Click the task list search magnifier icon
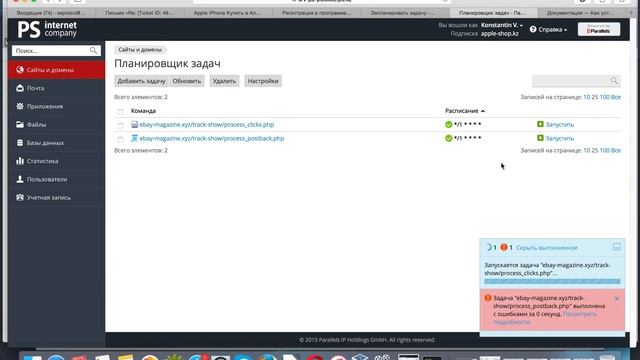The width and height of the screenshot is (640, 360). tap(614, 81)
